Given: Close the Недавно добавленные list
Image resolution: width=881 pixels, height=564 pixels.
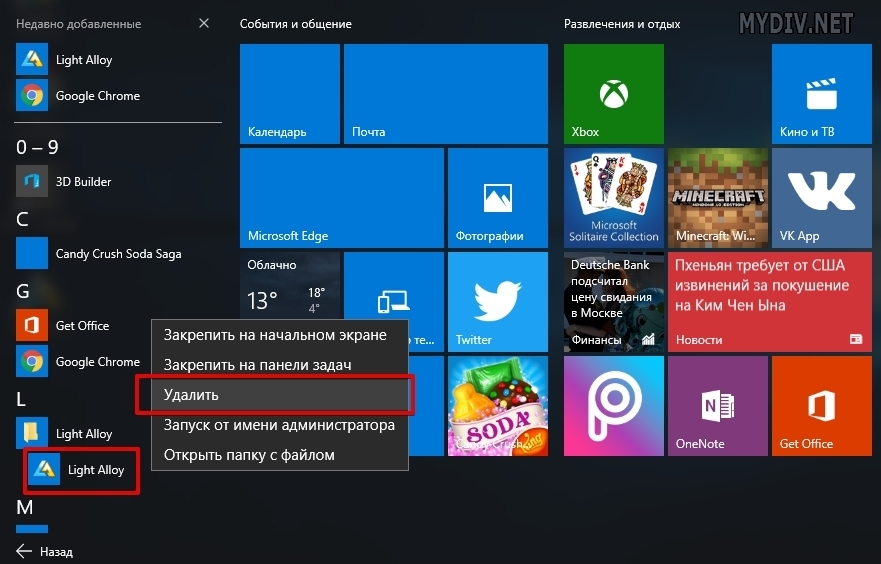Looking at the screenshot, I should tap(204, 23).
